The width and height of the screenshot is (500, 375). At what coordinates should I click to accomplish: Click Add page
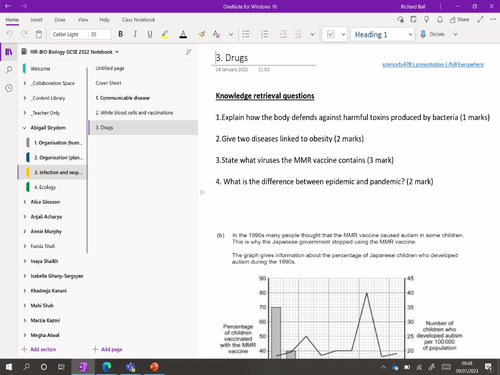click(107, 349)
